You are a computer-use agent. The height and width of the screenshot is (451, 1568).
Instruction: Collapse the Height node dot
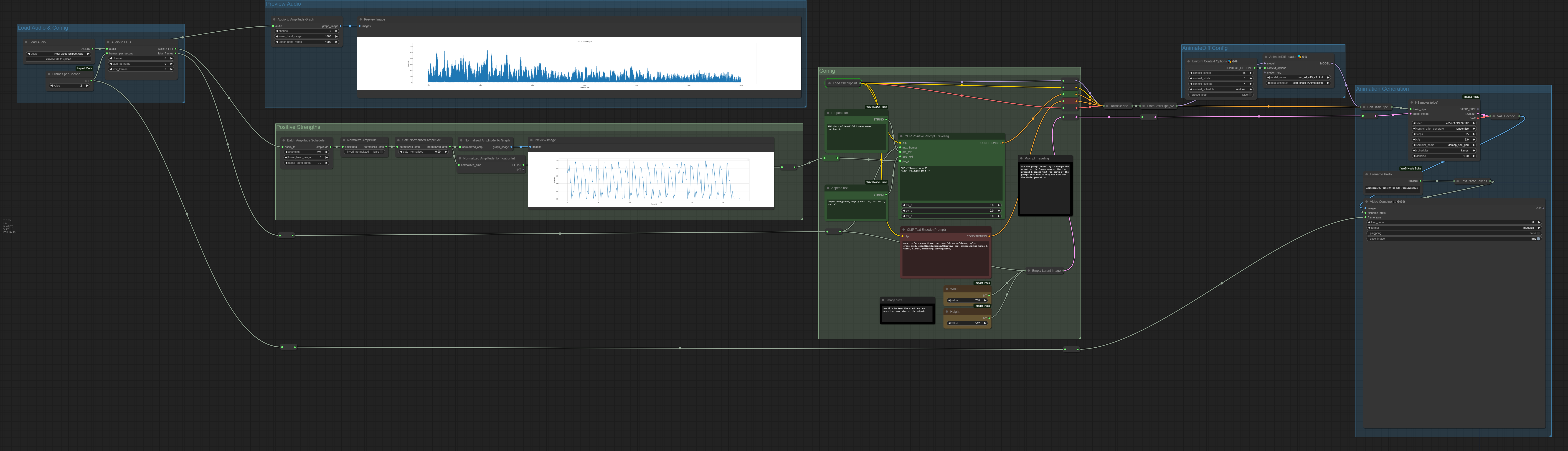947,311
